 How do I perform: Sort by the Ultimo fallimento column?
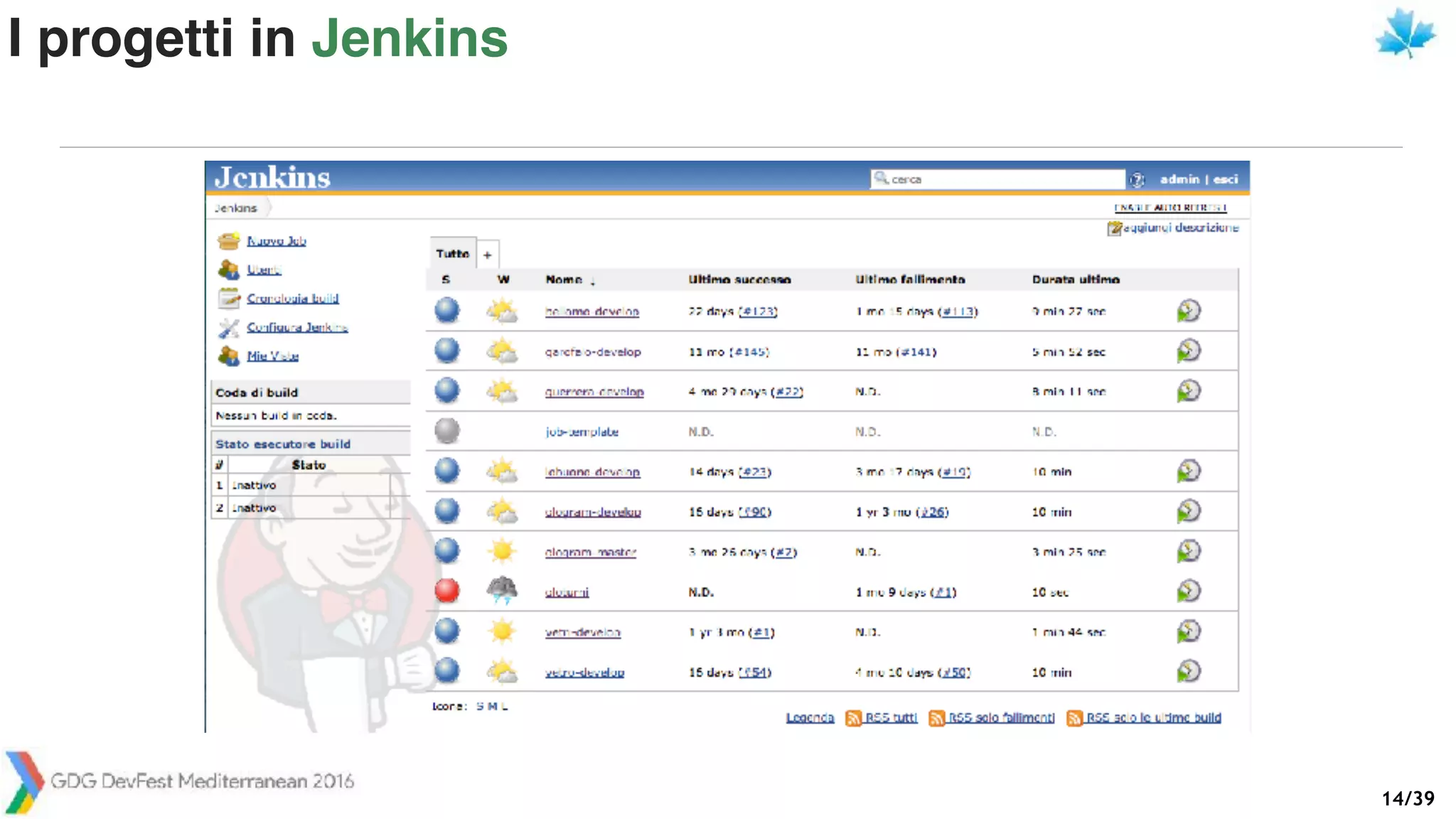(910, 280)
